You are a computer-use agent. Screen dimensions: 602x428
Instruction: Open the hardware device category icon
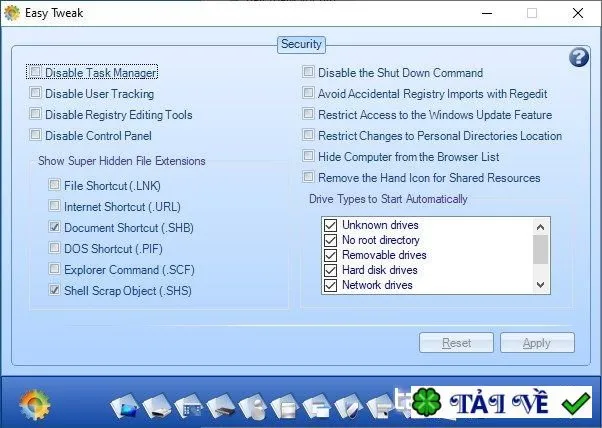click(x=222, y=406)
